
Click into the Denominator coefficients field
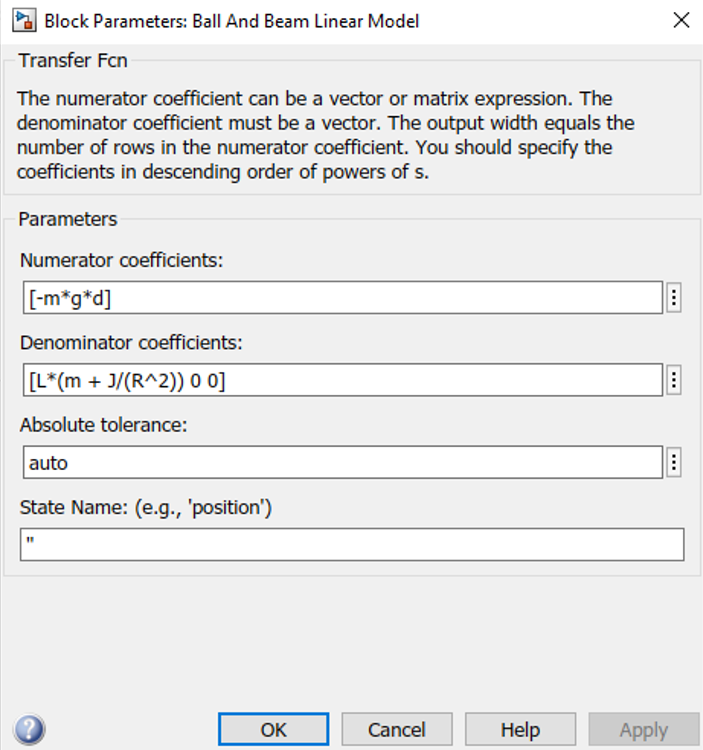click(x=343, y=380)
